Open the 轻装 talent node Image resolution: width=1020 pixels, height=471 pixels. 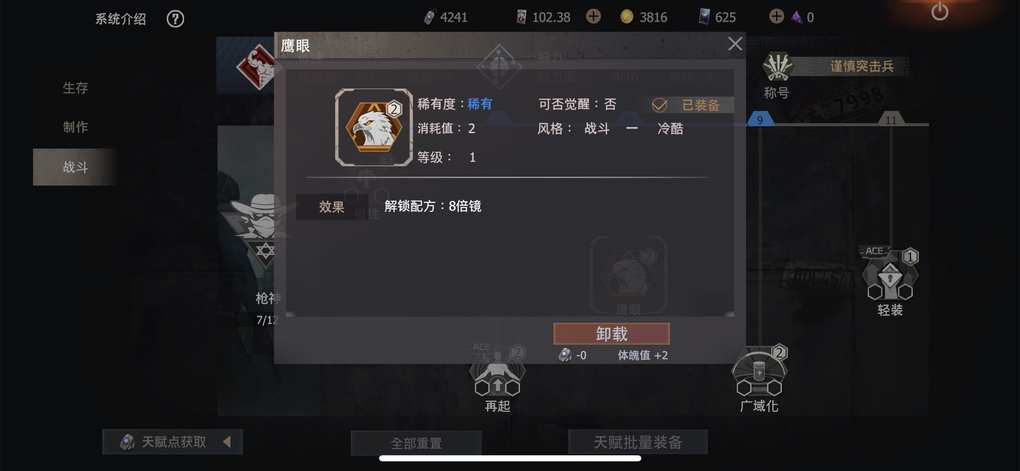[x=889, y=276]
